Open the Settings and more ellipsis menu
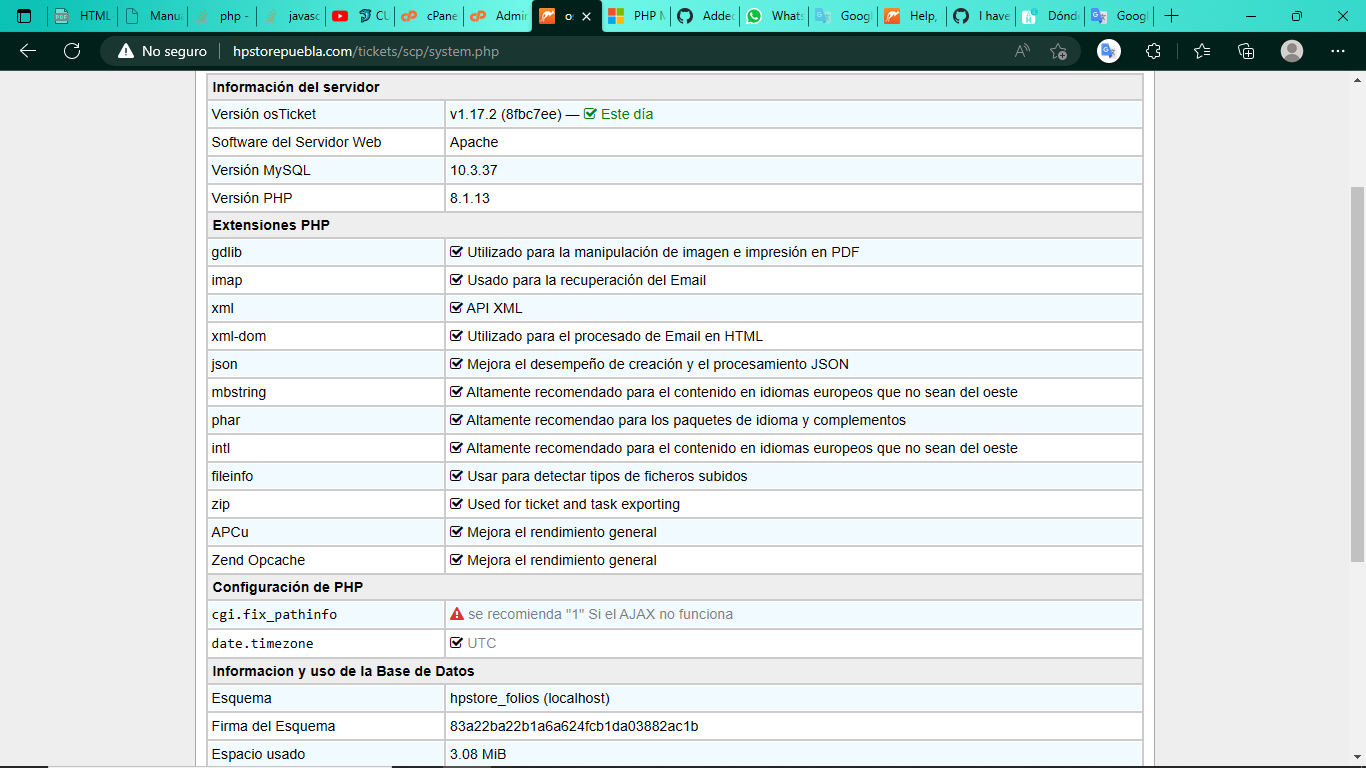The height and width of the screenshot is (768, 1366). pyautogui.click(x=1338, y=51)
